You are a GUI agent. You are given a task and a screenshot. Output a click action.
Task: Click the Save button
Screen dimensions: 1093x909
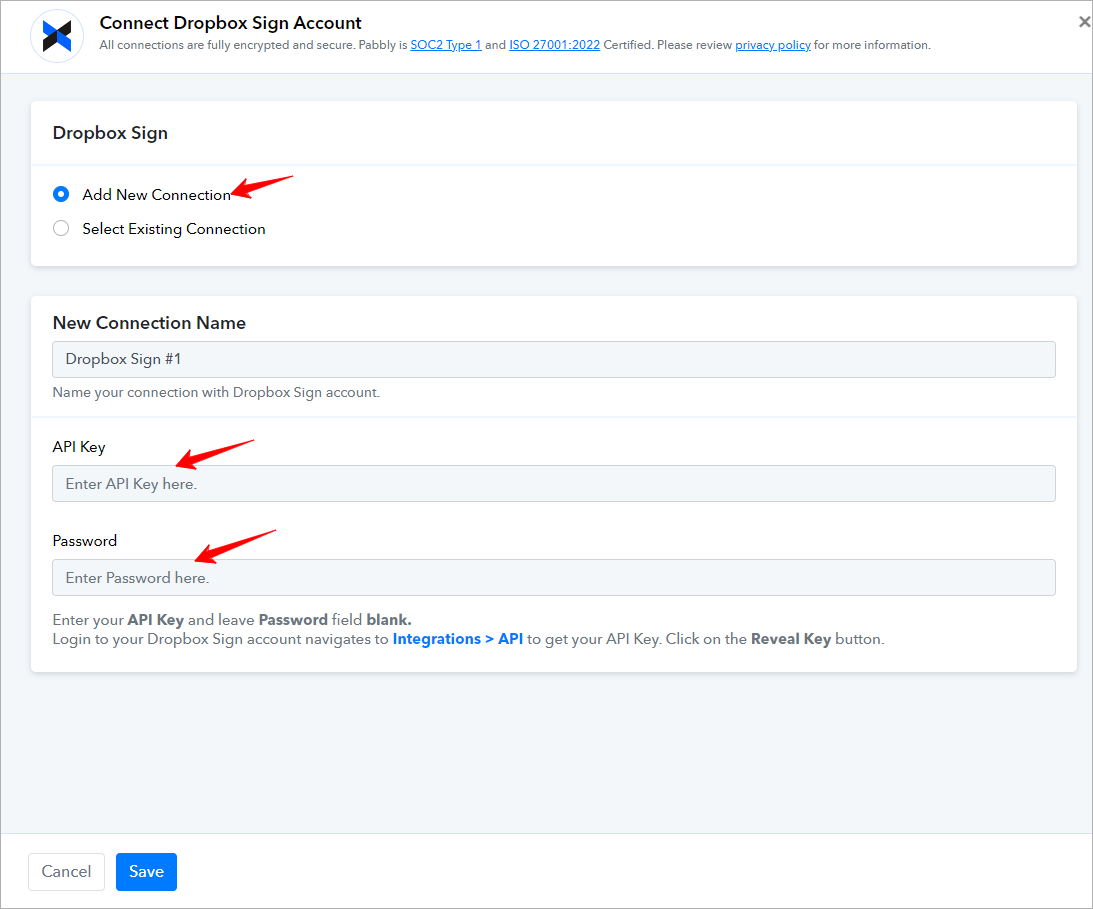tap(146, 872)
